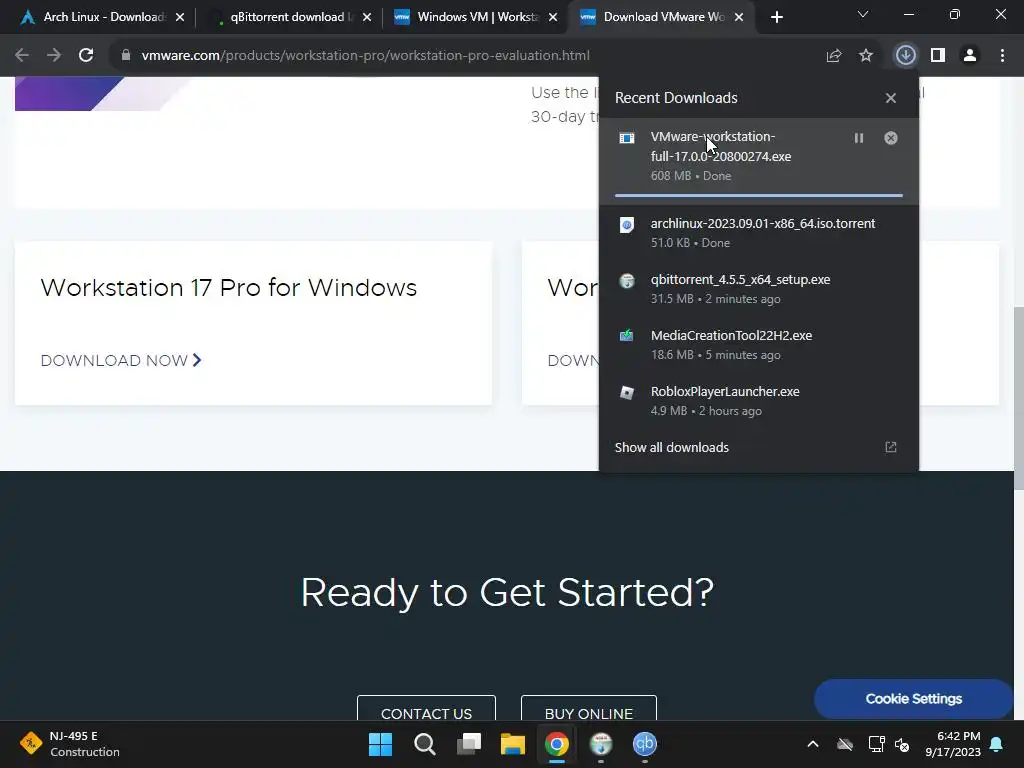The width and height of the screenshot is (1024, 768).
Task: Open the Chrome three-dot menu
Action: 1002,55
